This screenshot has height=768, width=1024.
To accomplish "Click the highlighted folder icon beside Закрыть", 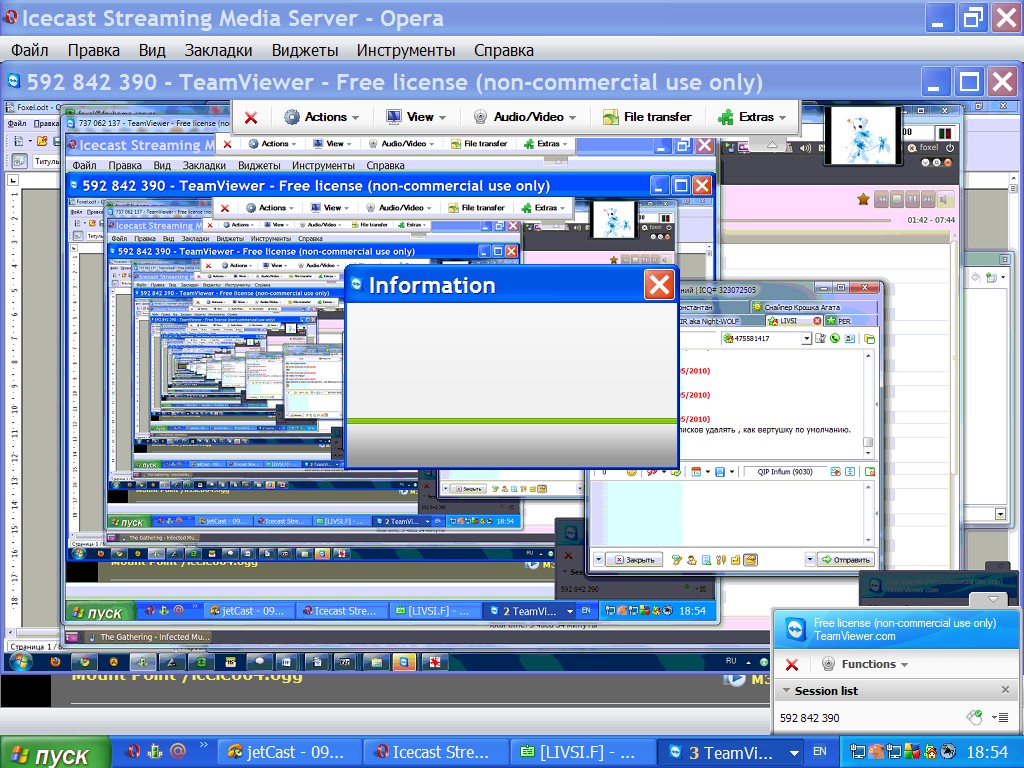I will coord(750,560).
